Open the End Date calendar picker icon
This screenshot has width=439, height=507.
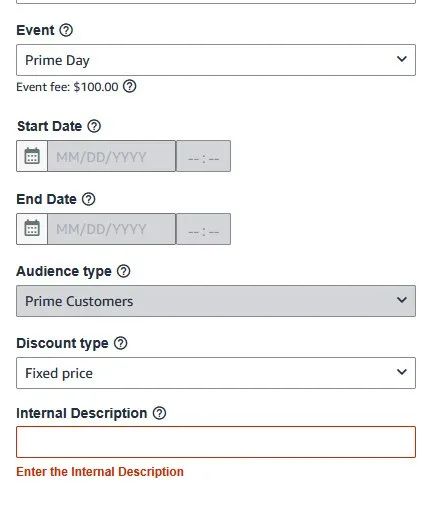(32, 229)
